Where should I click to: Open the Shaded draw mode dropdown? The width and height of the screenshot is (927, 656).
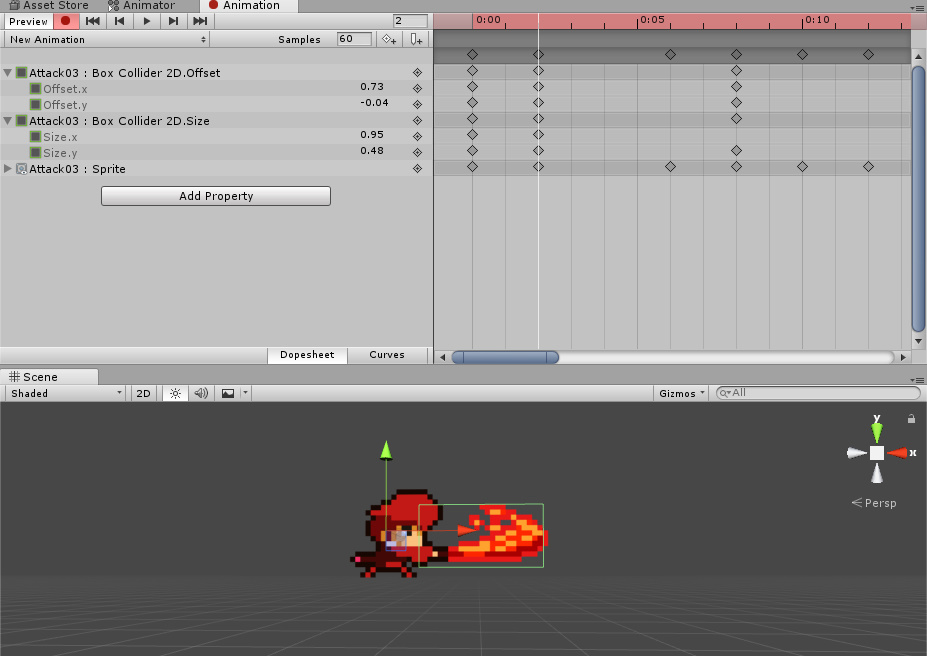65,394
